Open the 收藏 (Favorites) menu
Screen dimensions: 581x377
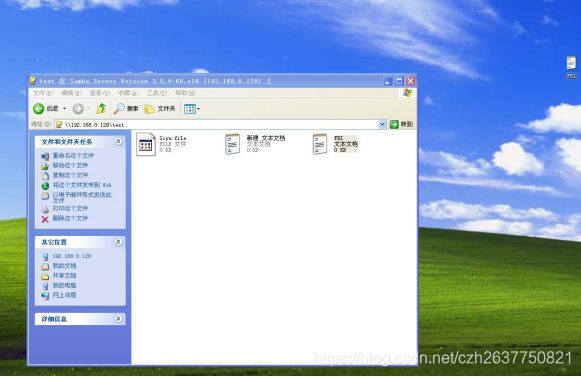click(x=128, y=93)
